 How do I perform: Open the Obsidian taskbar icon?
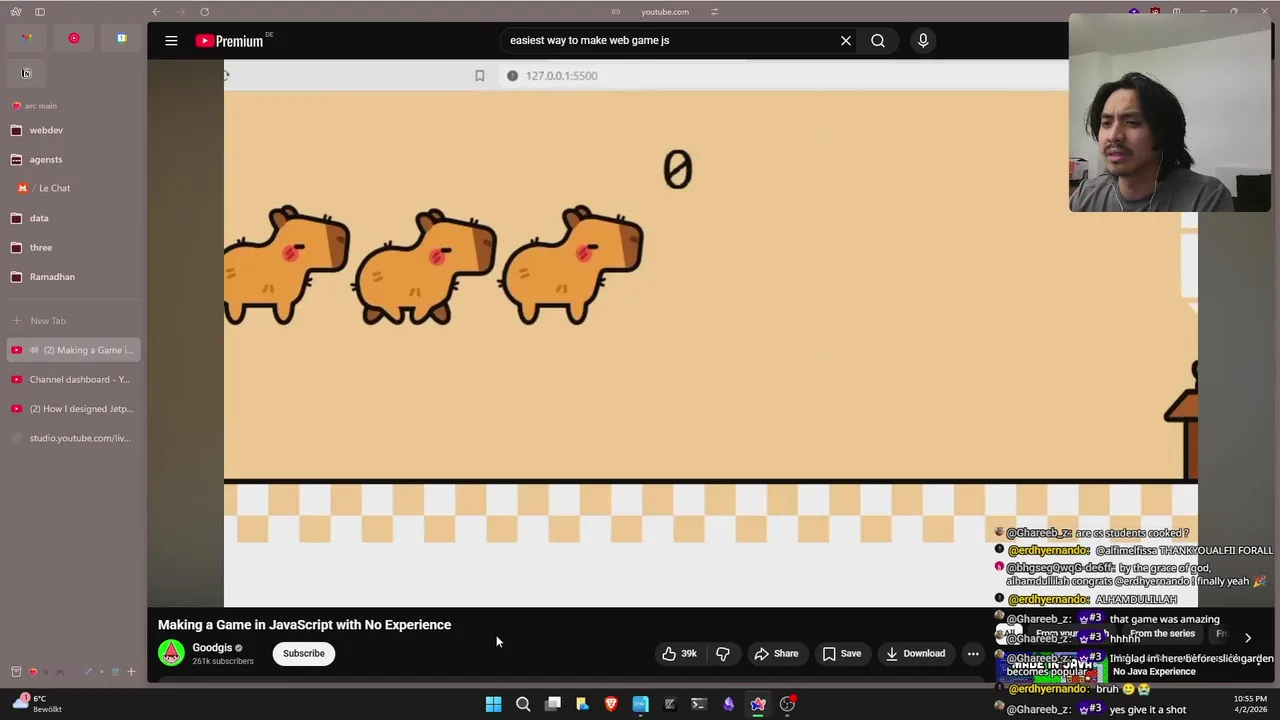728,704
